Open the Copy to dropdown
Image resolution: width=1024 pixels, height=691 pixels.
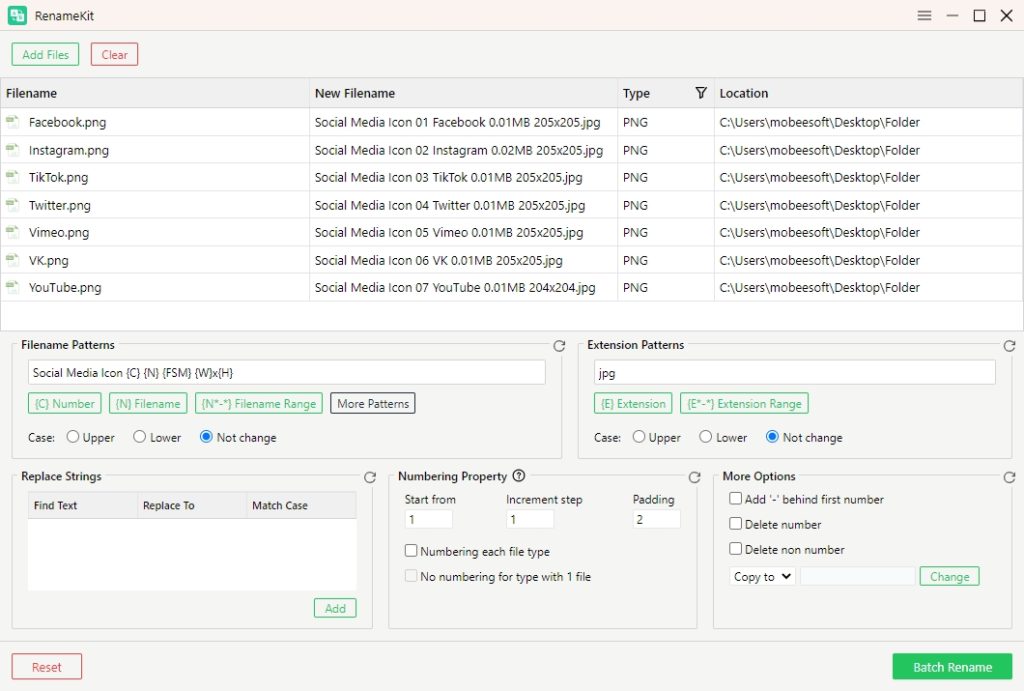[x=762, y=577]
